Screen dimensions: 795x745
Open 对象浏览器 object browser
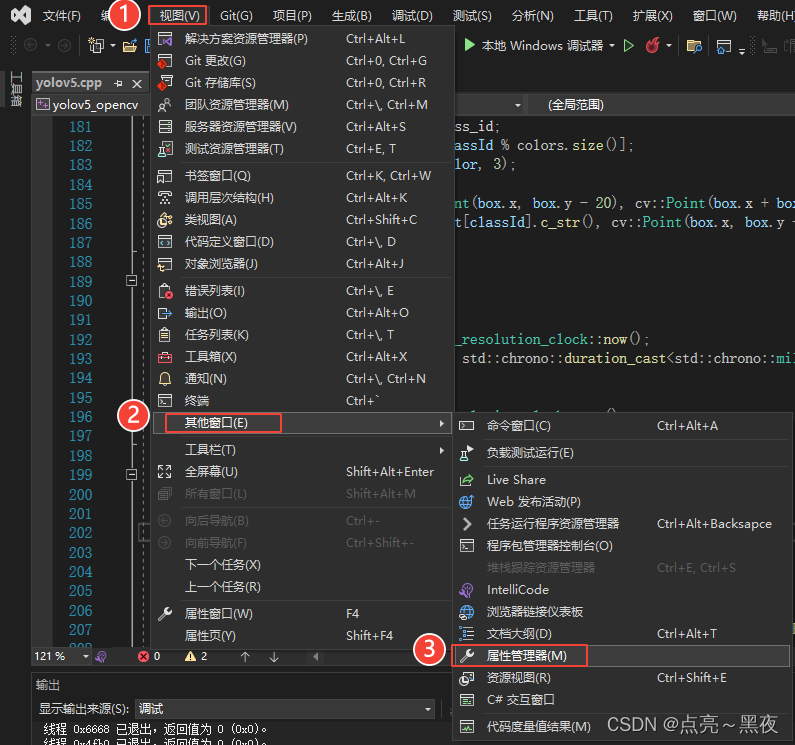[302, 264]
